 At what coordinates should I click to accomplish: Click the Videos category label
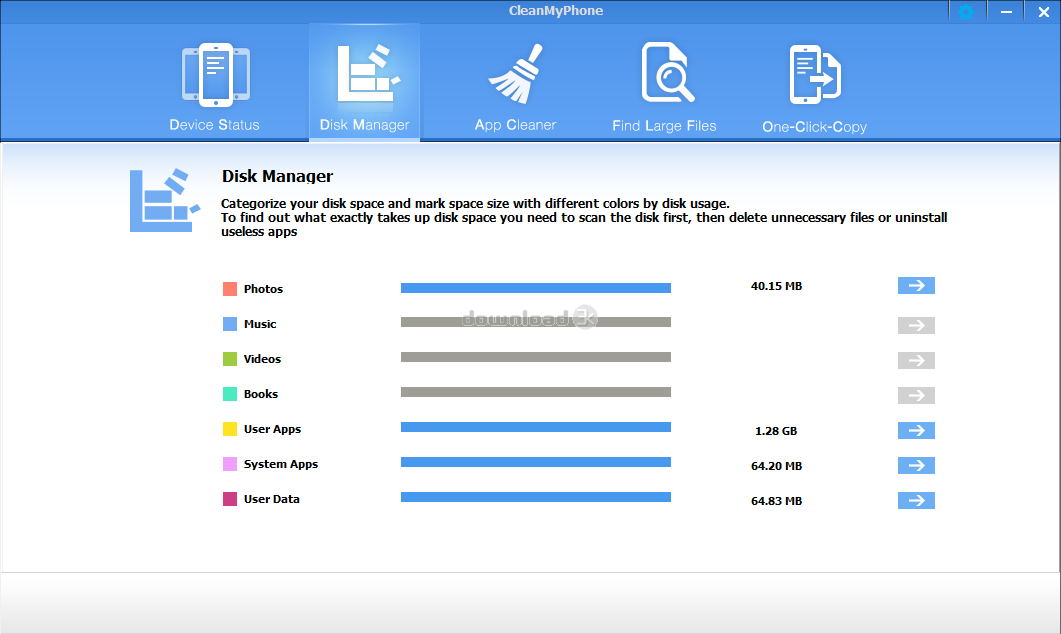[x=262, y=359]
